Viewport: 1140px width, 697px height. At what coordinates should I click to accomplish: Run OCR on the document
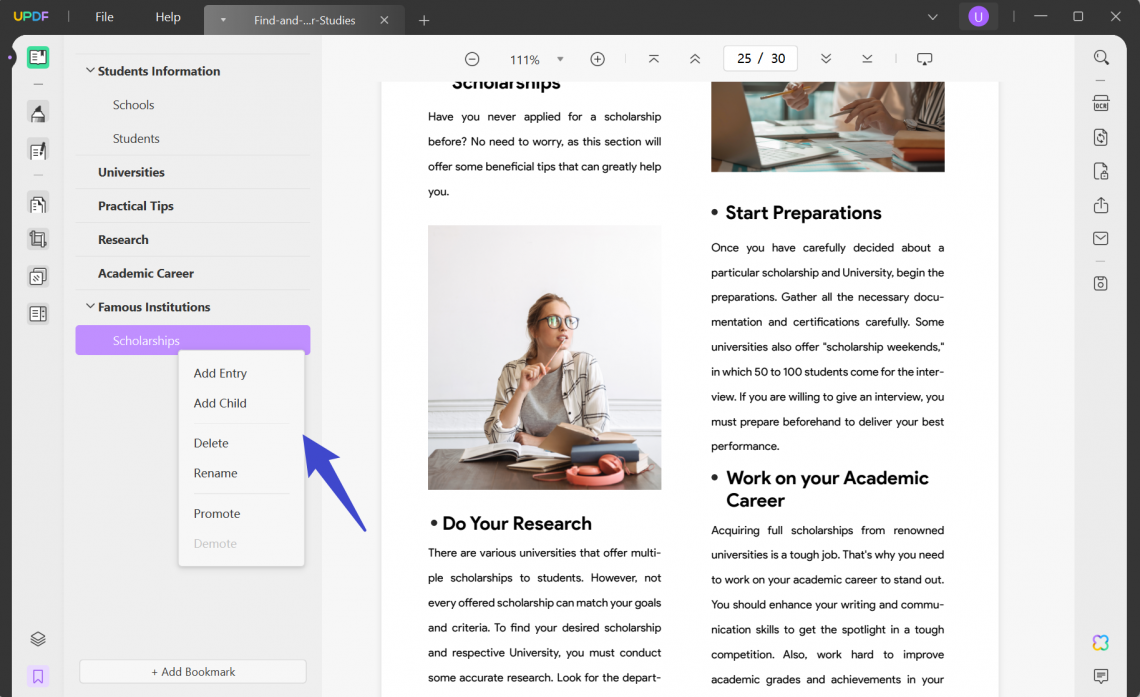tap(1101, 102)
